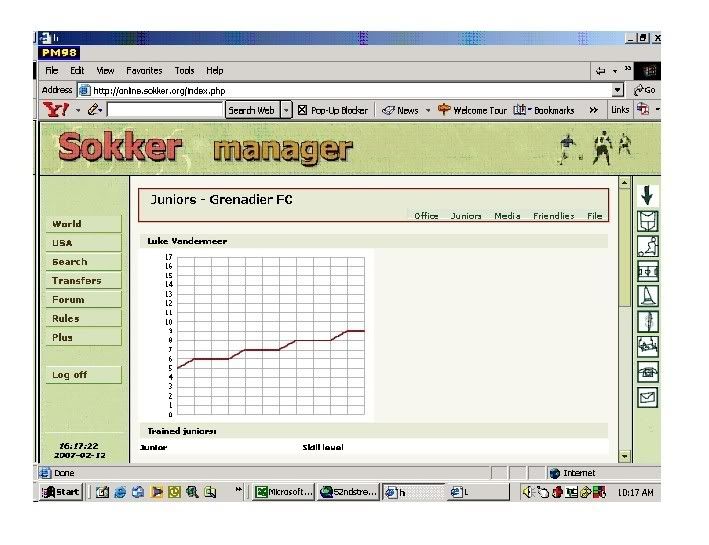Click the Transfers sidebar link

[x=77, y=281]
